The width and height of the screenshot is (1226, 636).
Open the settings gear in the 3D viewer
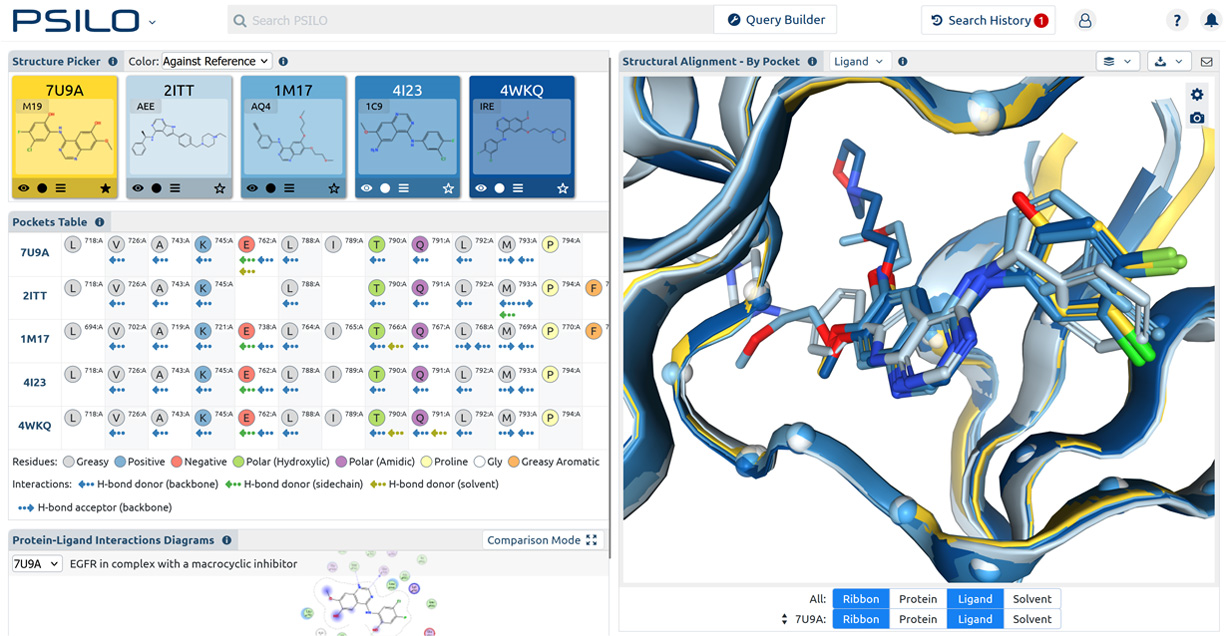click(1197, 94)
